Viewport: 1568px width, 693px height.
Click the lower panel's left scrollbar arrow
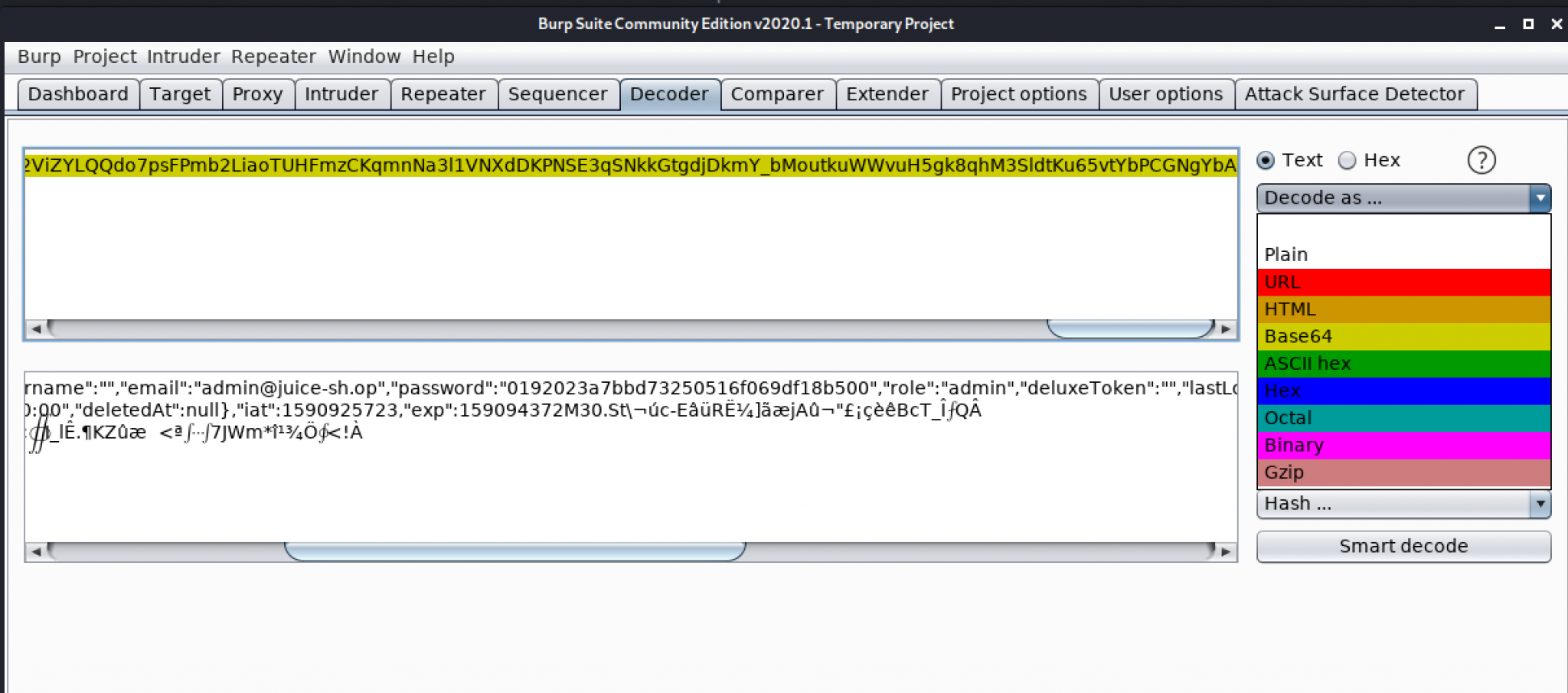click(x=36, y=550)
